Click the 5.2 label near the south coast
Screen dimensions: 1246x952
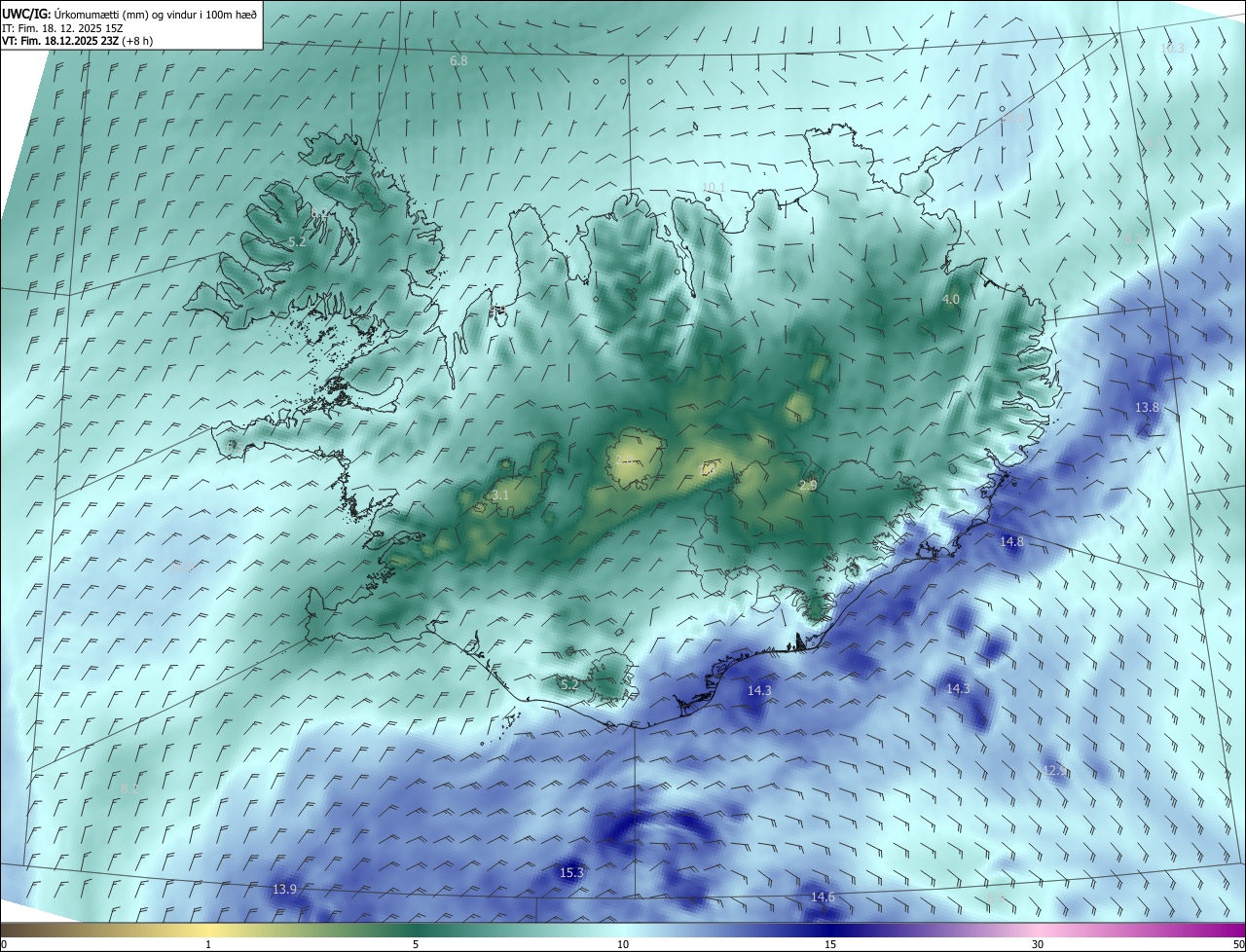click(569, 685)
